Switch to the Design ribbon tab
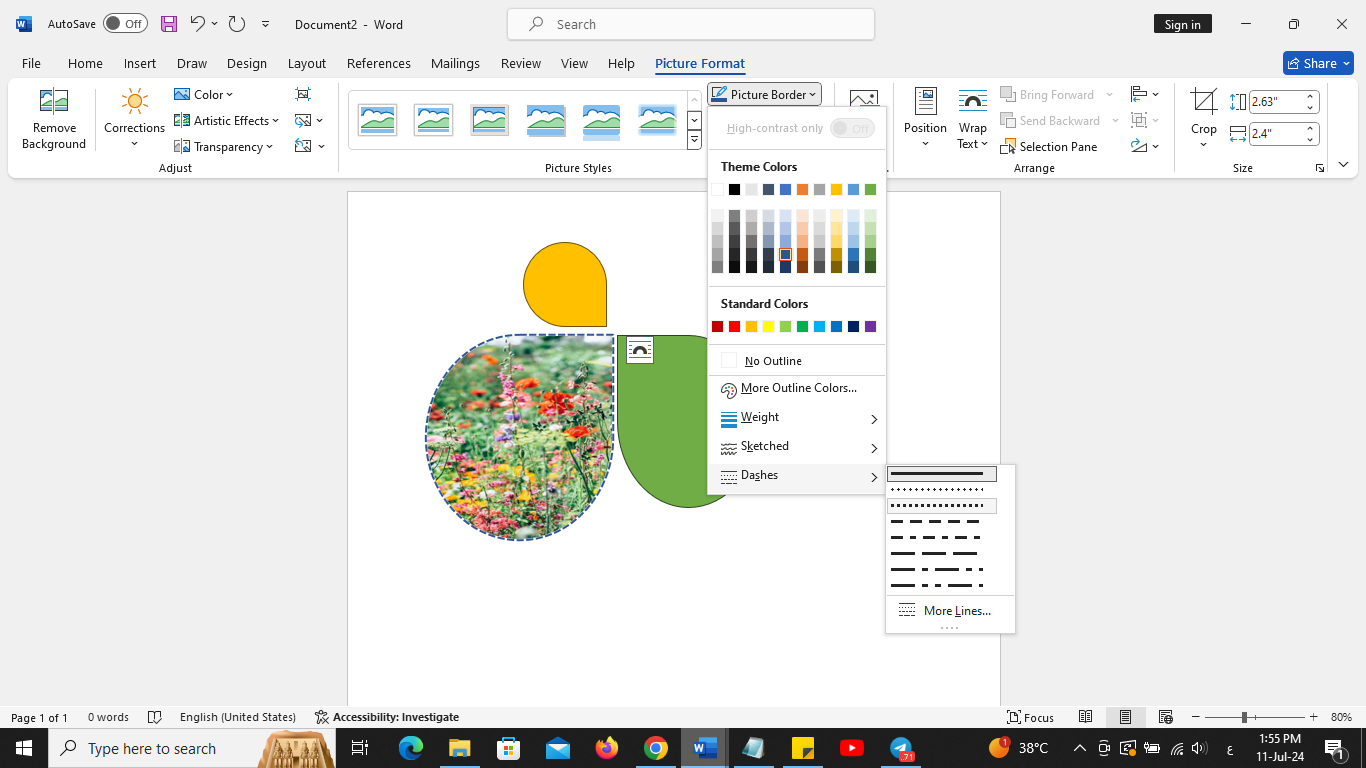 [x=247, y=63]
